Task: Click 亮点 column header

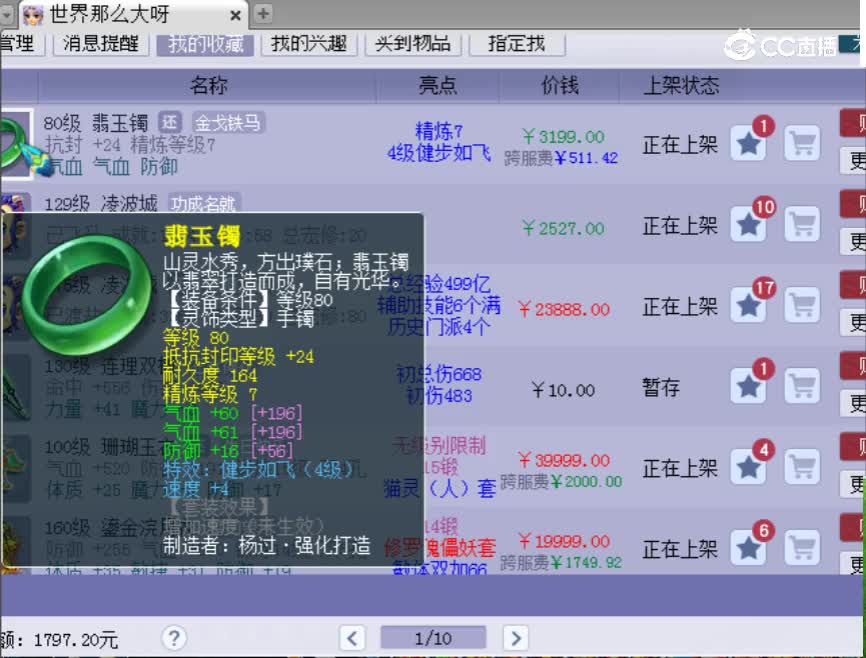Action: [437, 86]
